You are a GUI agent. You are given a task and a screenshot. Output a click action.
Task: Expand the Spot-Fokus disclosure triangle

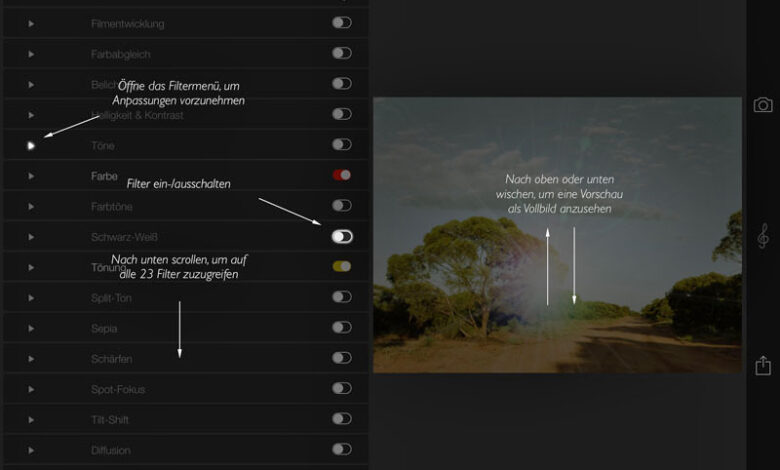(31, 389)
